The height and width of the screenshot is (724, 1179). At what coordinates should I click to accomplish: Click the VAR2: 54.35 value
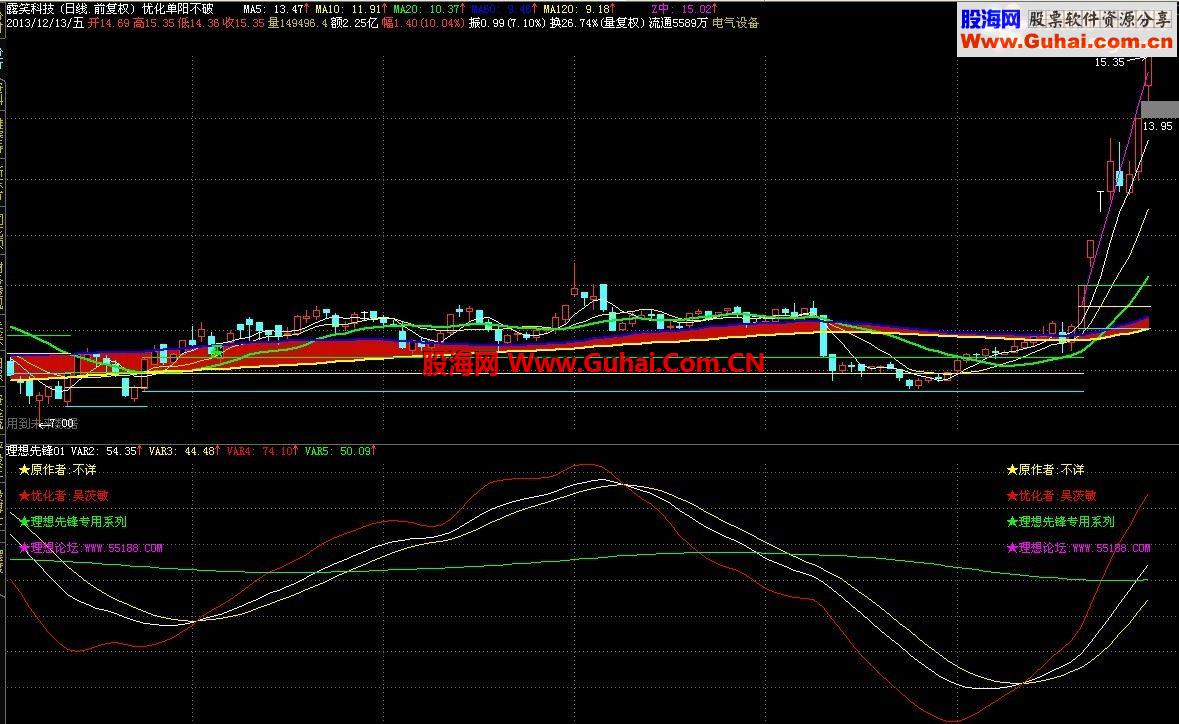[x=106, y=451]
